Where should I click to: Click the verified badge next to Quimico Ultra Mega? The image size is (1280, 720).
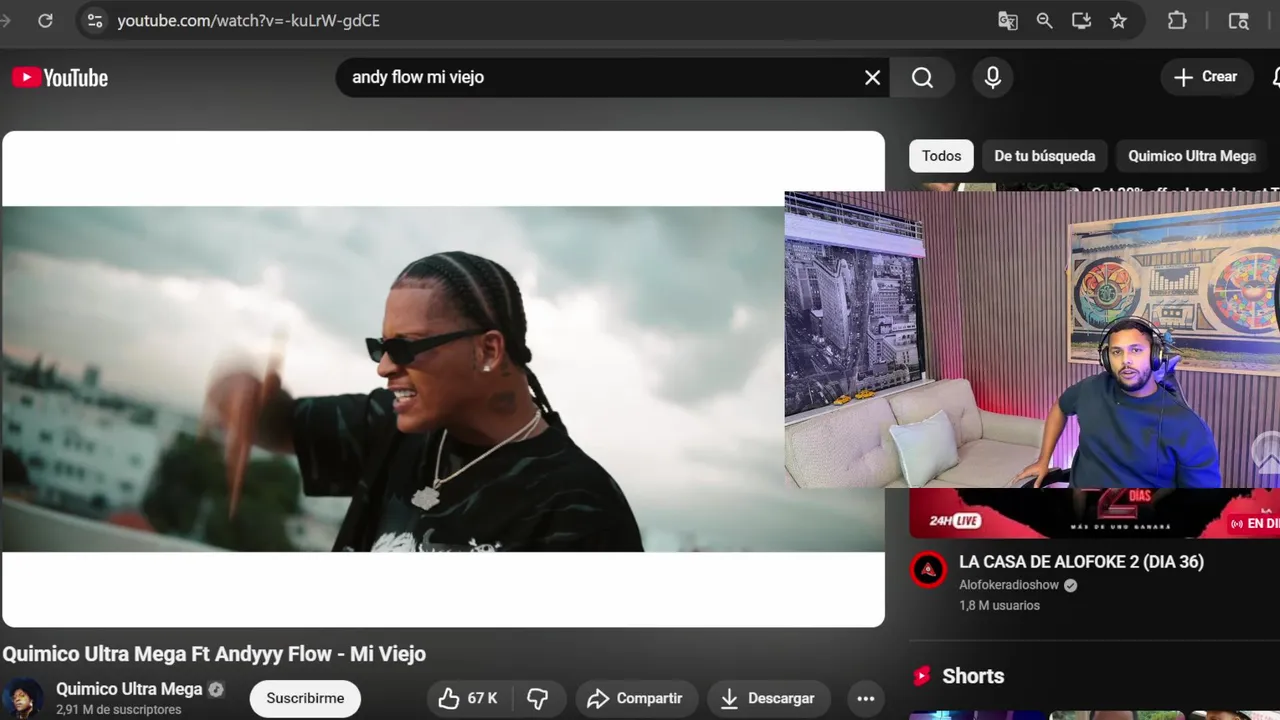click(216, 689)
